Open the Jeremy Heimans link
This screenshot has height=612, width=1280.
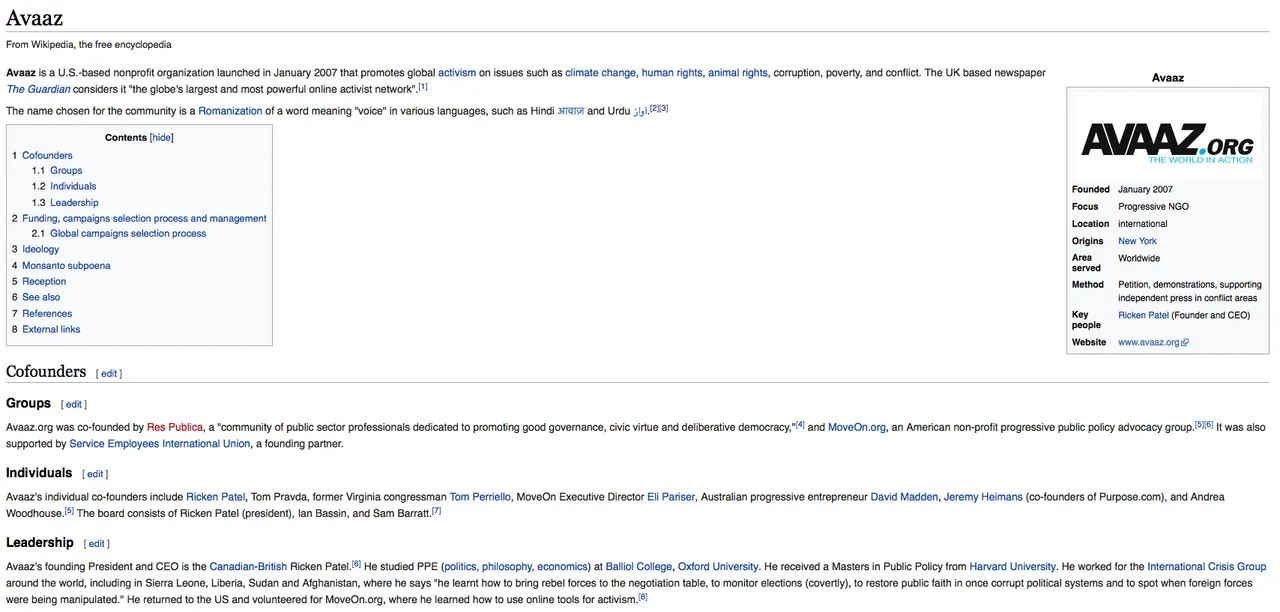(983, 497)
